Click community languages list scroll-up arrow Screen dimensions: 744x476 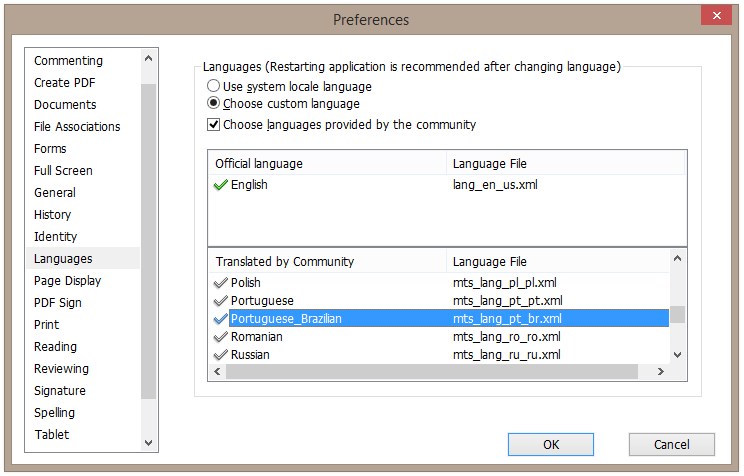(x=678, y=259)
